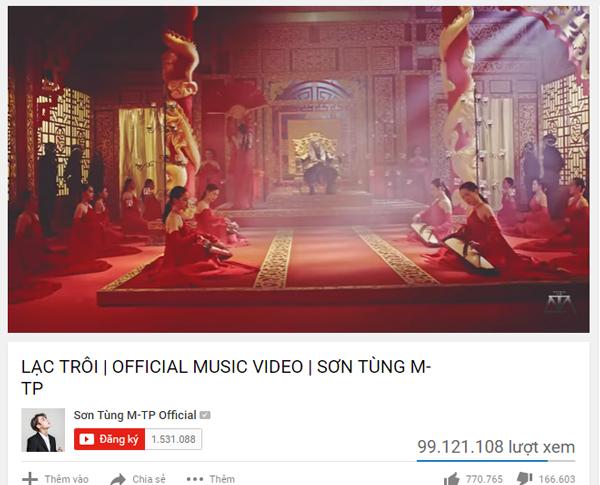This screenshot has height=485, width=600.
Task: Click the Sơn Tùng channel avatar thumbnail
Action: [x=43, y=430]
